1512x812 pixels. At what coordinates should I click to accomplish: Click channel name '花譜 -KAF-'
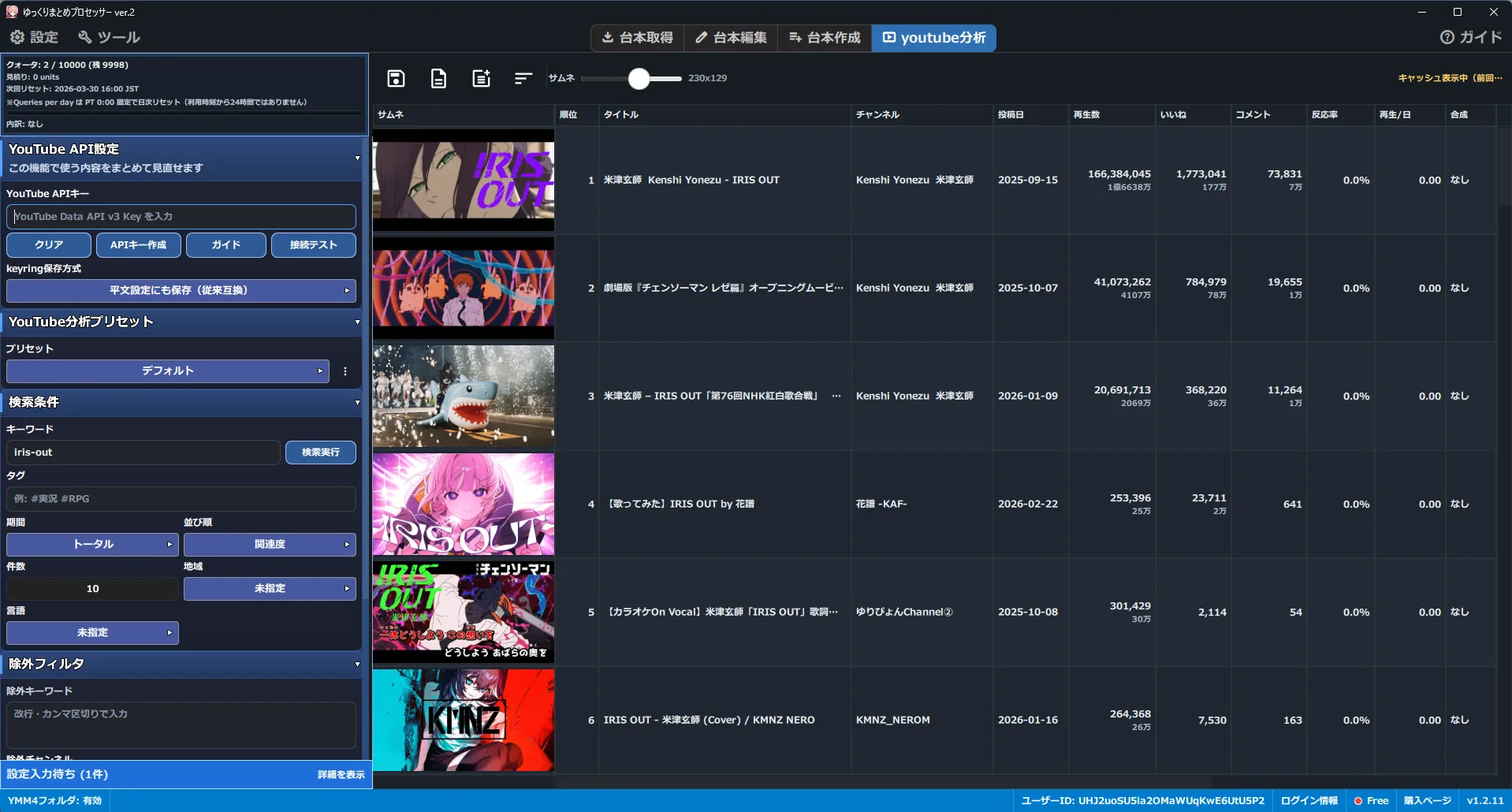[881, 505]
